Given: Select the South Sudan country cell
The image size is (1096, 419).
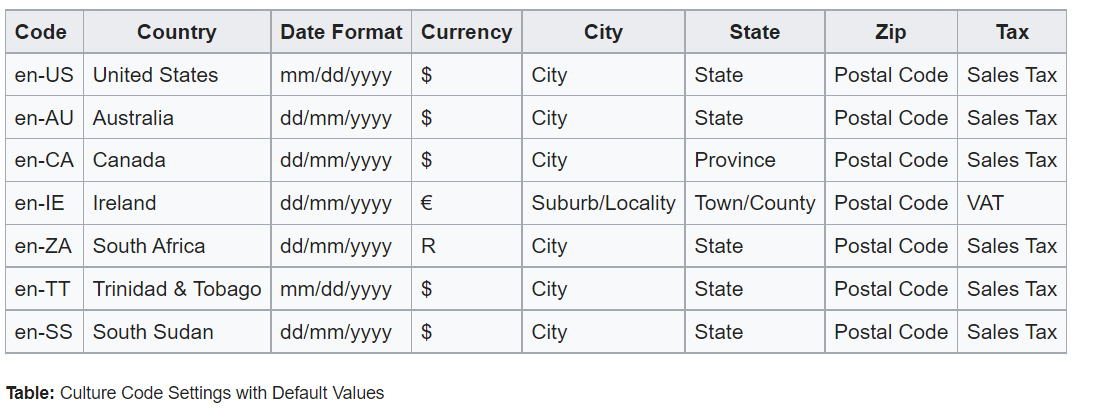Looking at the screenshot, I should (x=153, y=332).
